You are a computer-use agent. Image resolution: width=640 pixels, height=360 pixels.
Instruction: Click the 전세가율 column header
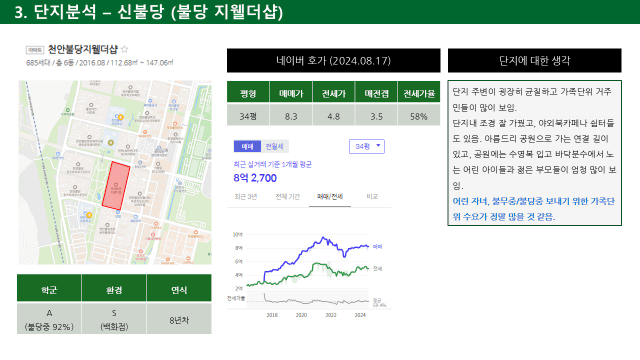[x=419, y=93]
